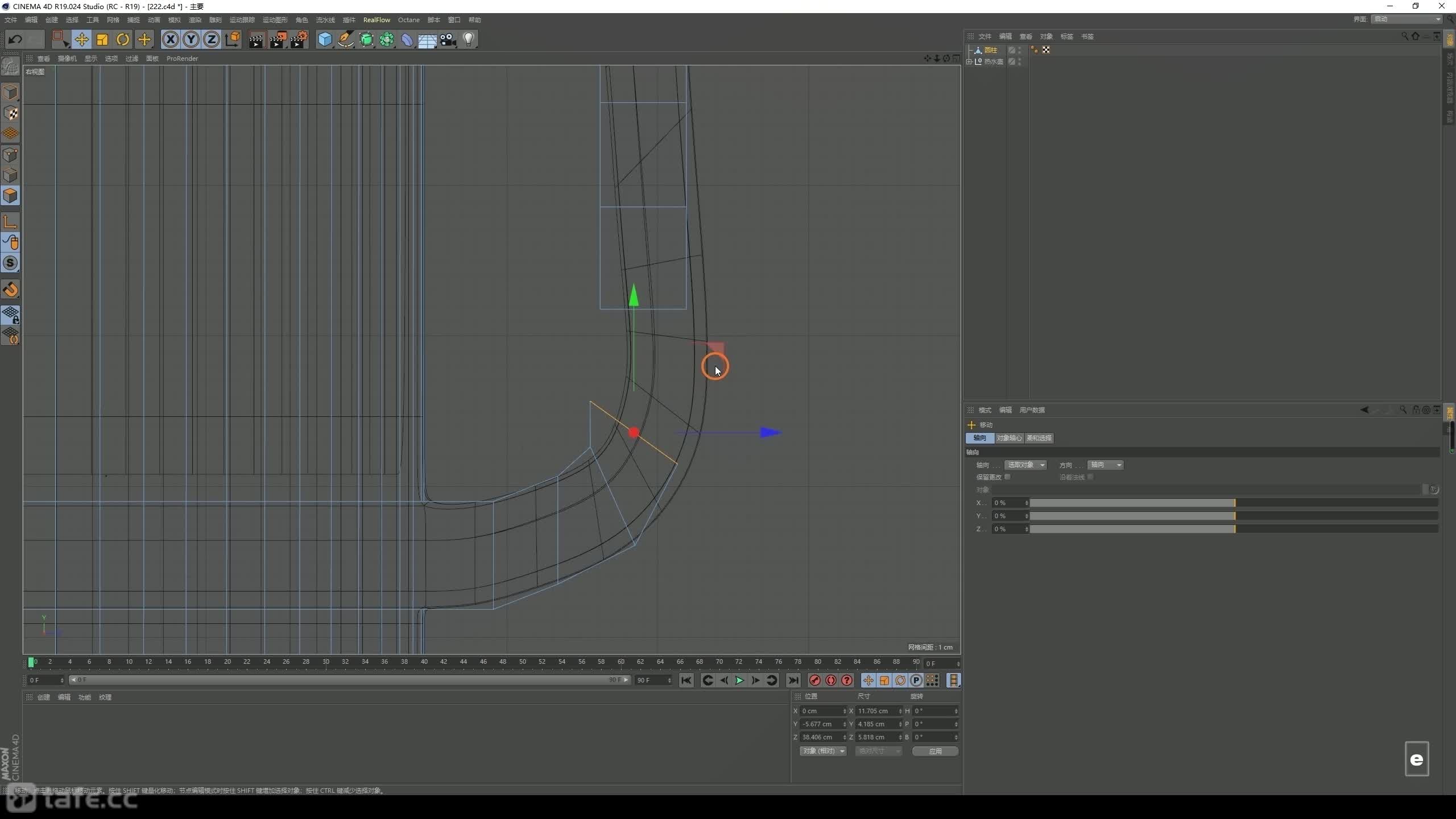The image size is (1456, 819).
Task: Open Octane menu
Action: click(408, 20)
